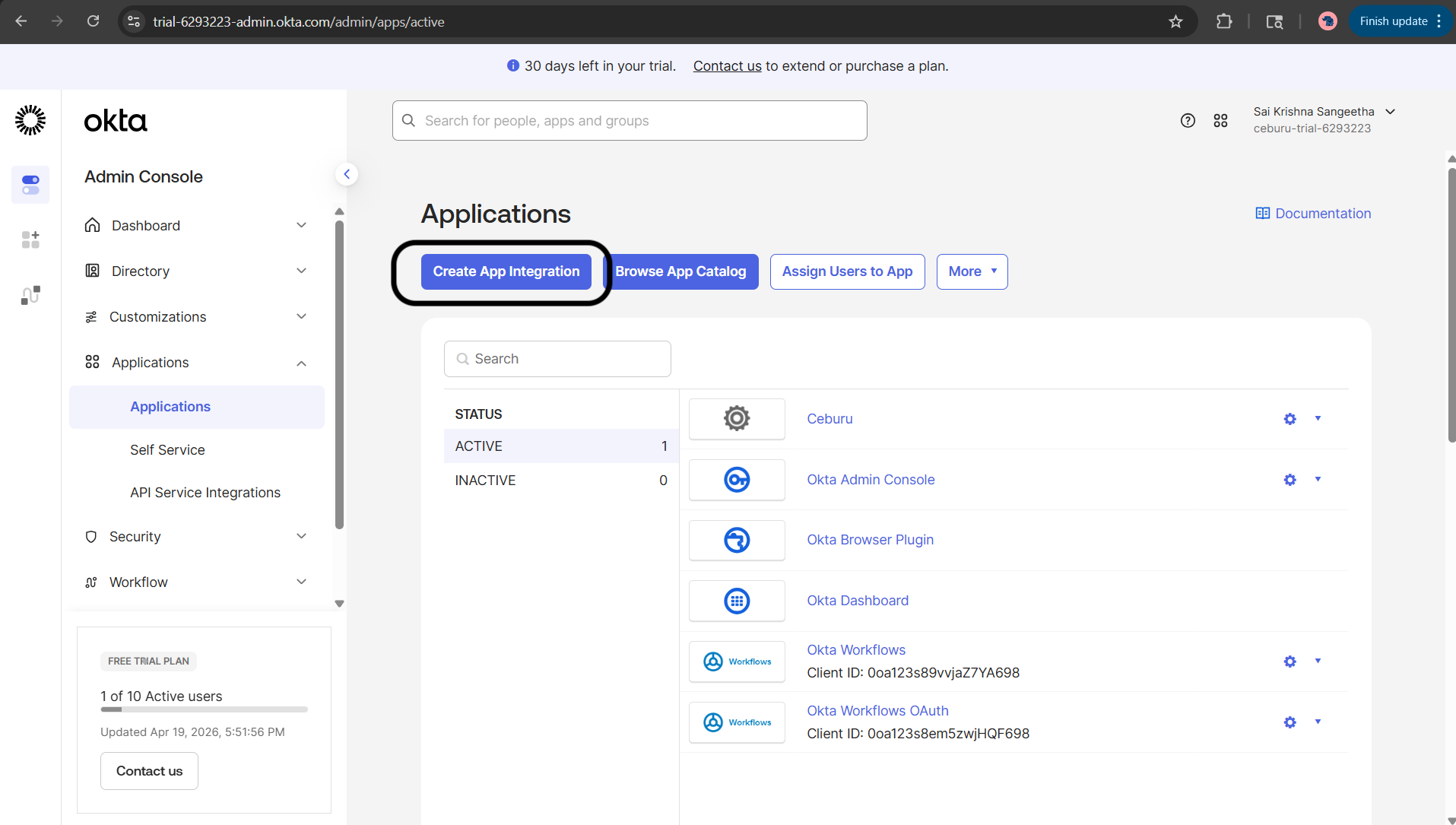This screenshot has height=825, width=1456.
Task: Collapse the sidebar with the arrow button
Action: click(347, 174)
